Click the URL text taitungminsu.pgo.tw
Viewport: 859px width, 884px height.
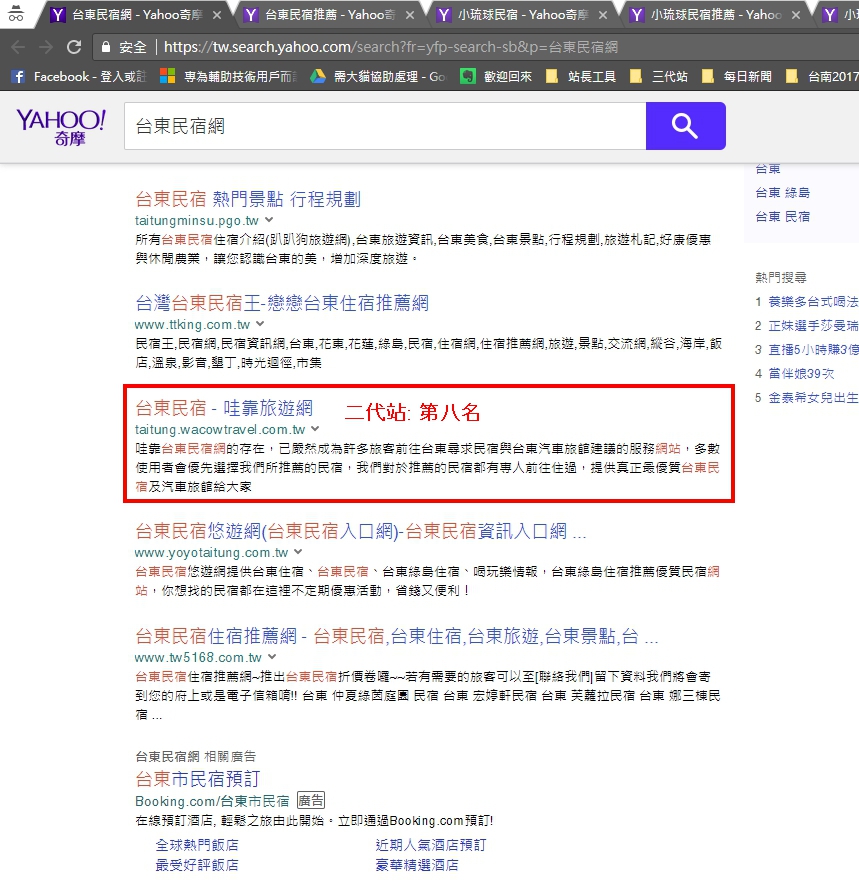pyautogui.click(x=197, y=220)
